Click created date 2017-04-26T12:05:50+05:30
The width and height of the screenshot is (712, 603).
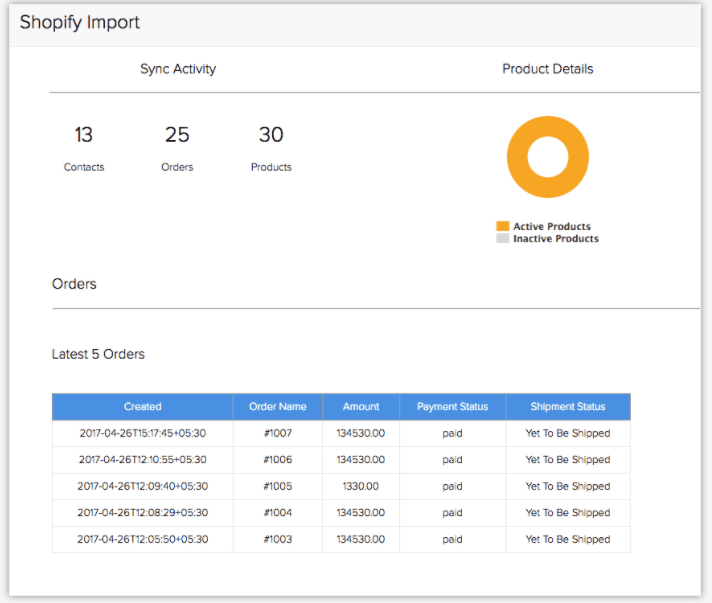pos(143,539)
